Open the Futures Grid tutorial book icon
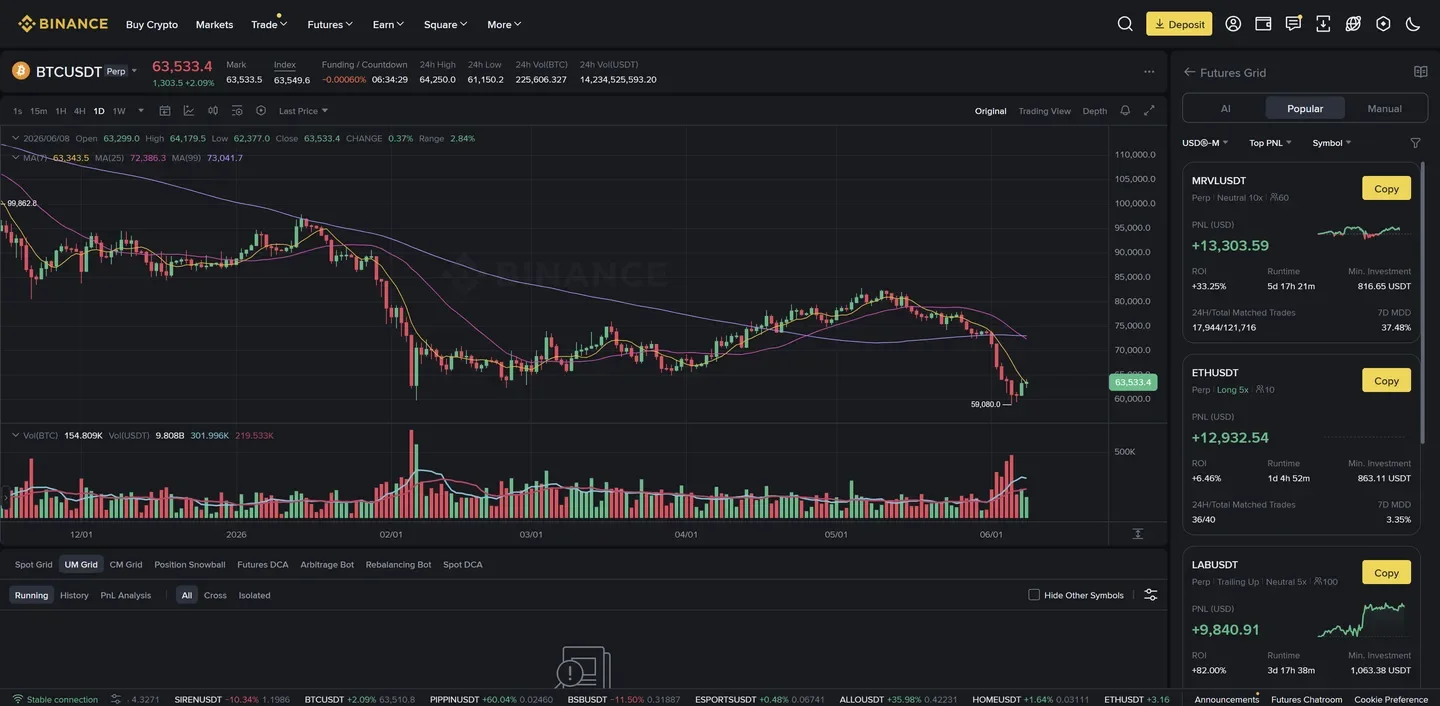 pos(1420,72)
